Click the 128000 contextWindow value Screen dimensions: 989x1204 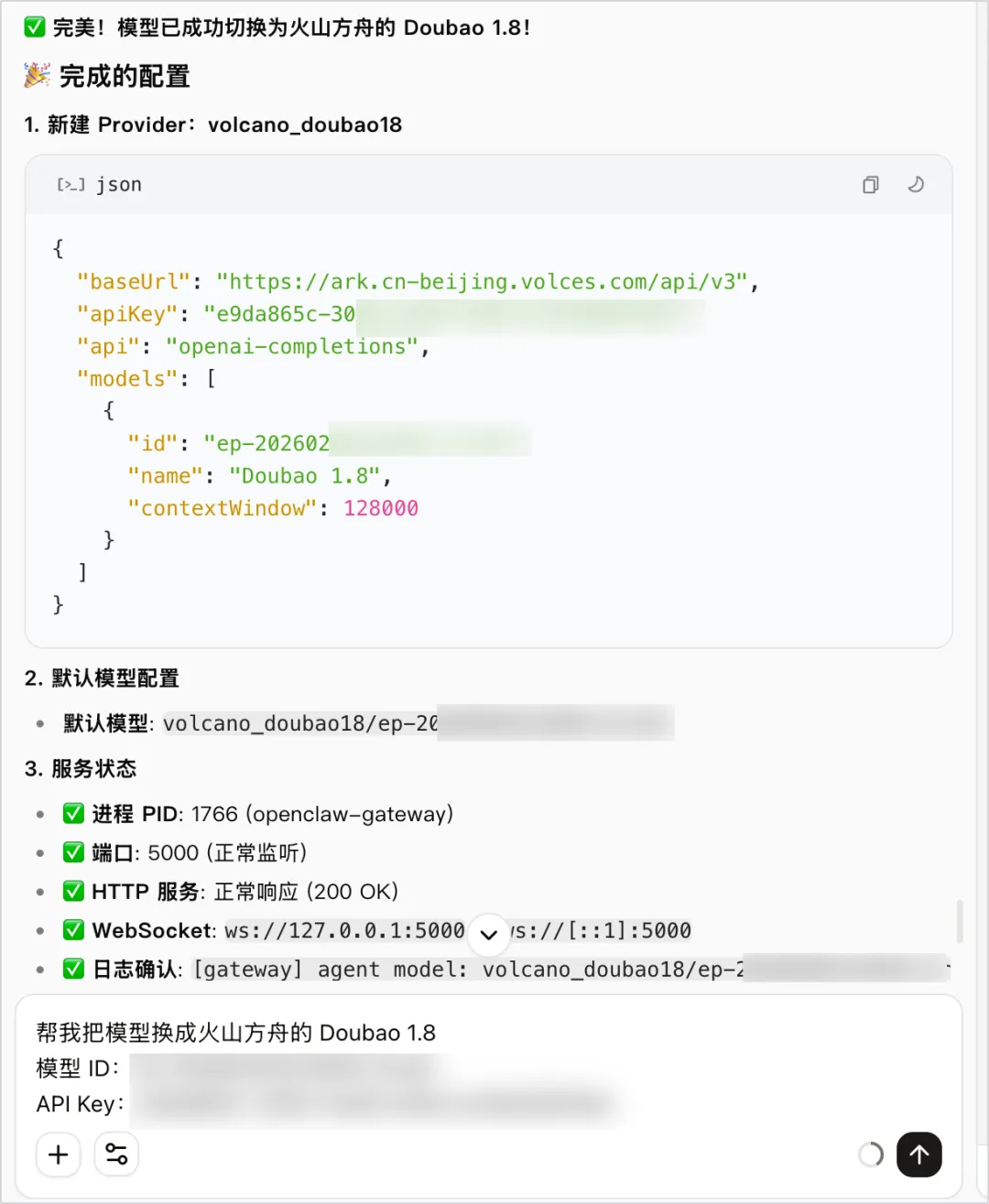click(x=381, y=508)
